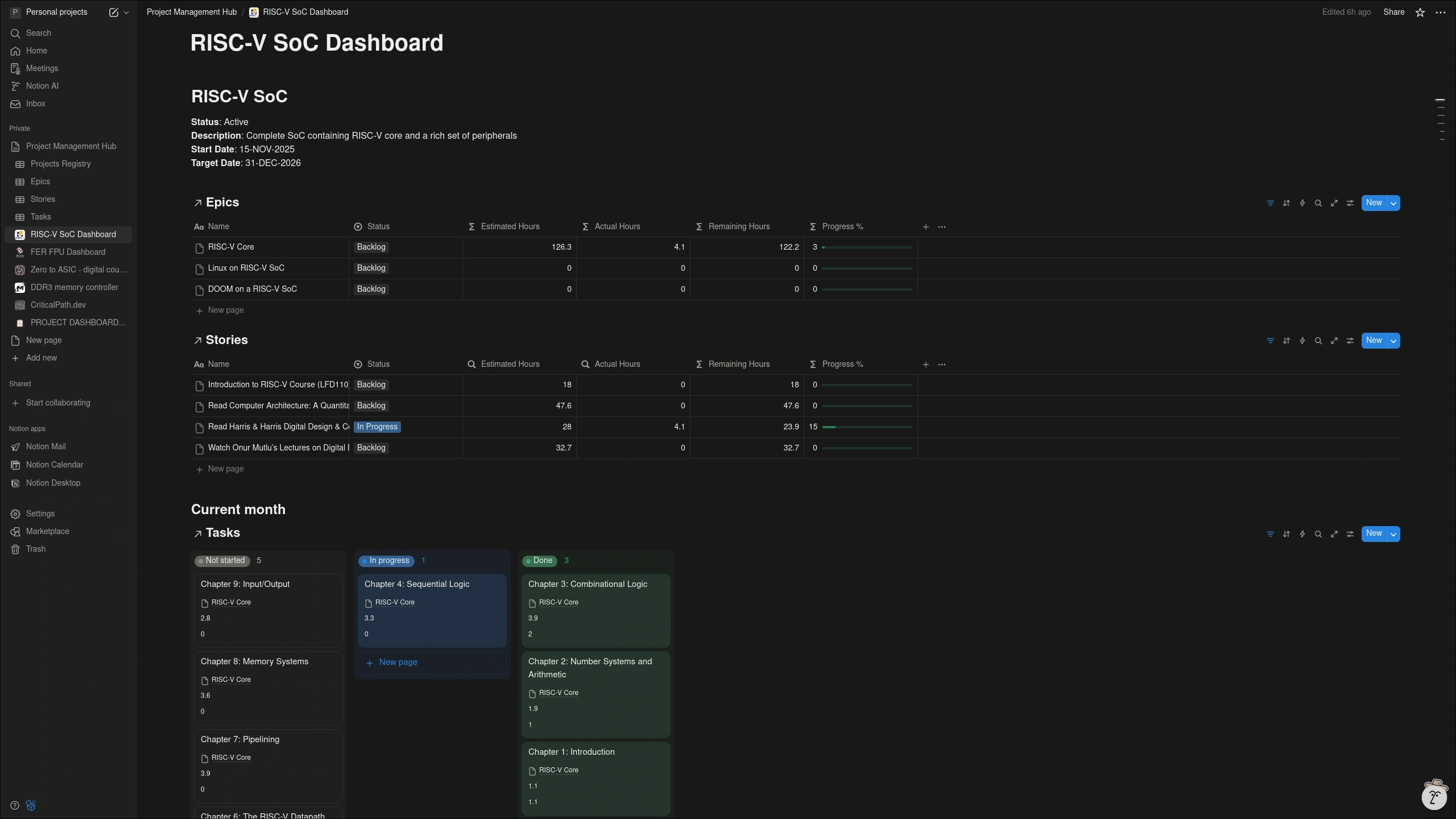Expand the New button dropdown in Epics
Viewport: 1456px width, 819px height.
coord(1393,203)
